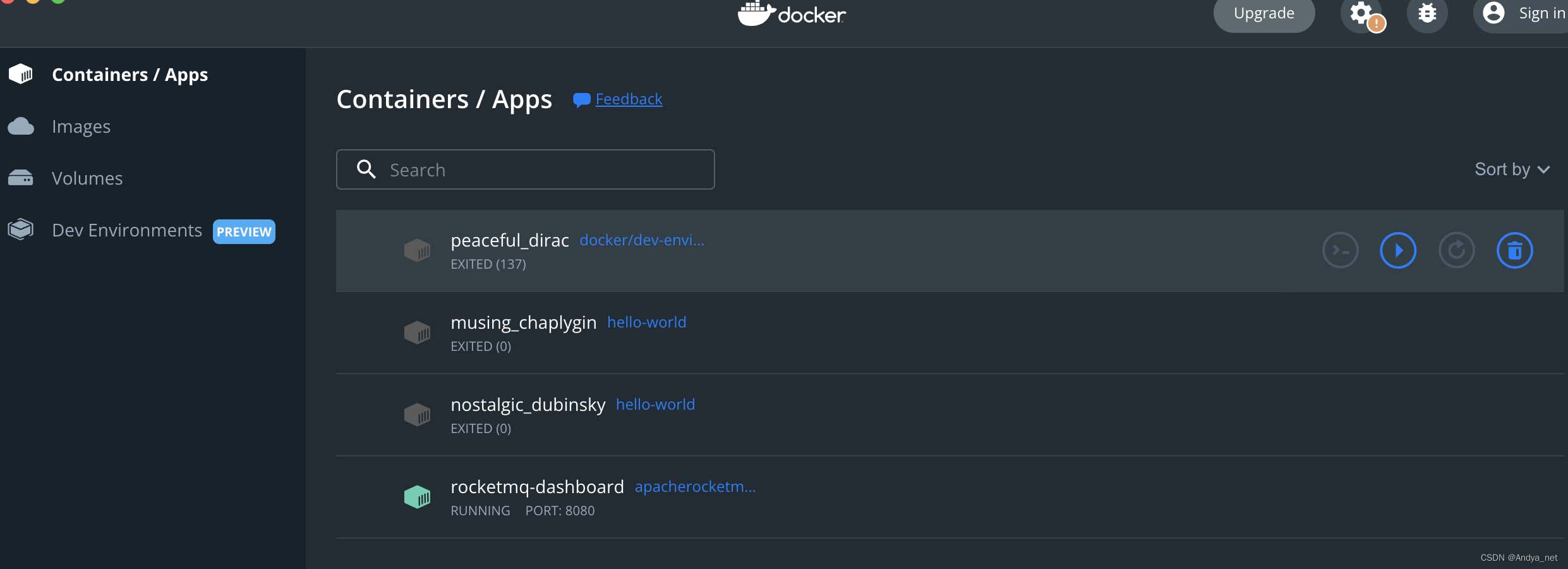Click EXITED (0) status under musing_chaplygin
Image resolution: width=1568 pixels, height=569 pixels.
[481, 346]
